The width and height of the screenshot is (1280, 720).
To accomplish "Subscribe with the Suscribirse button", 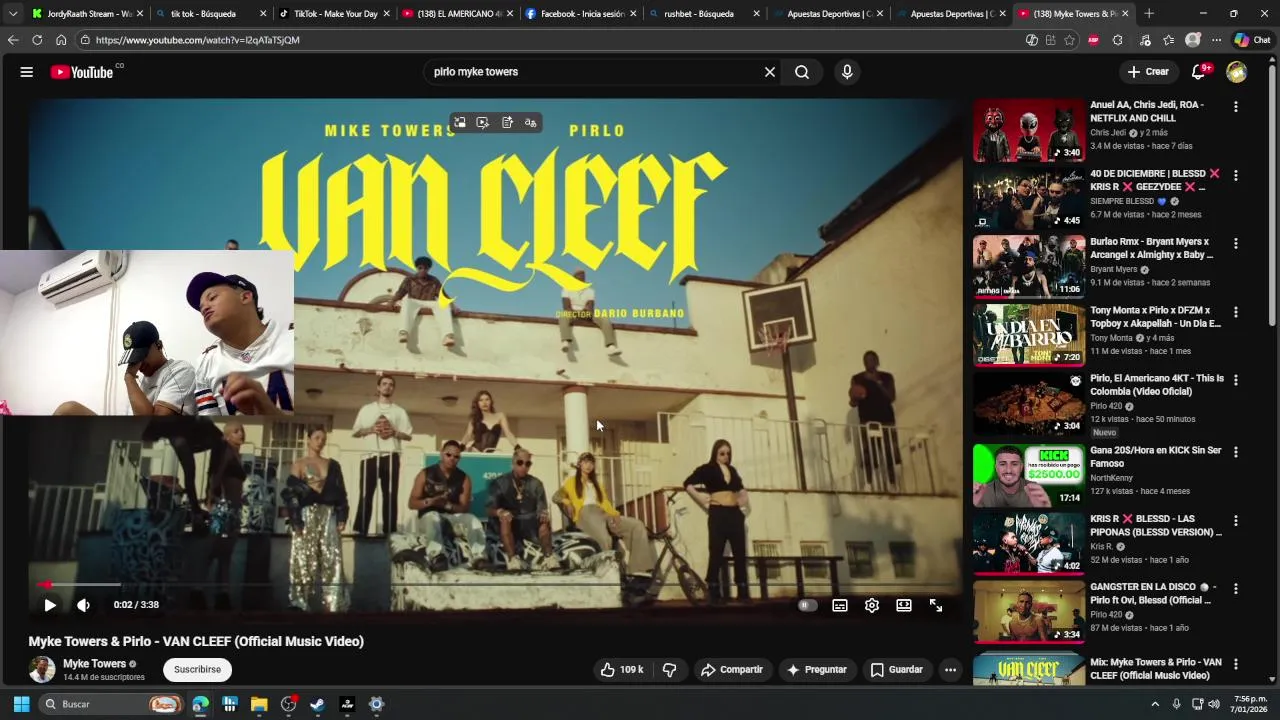I will click(197, 670).
